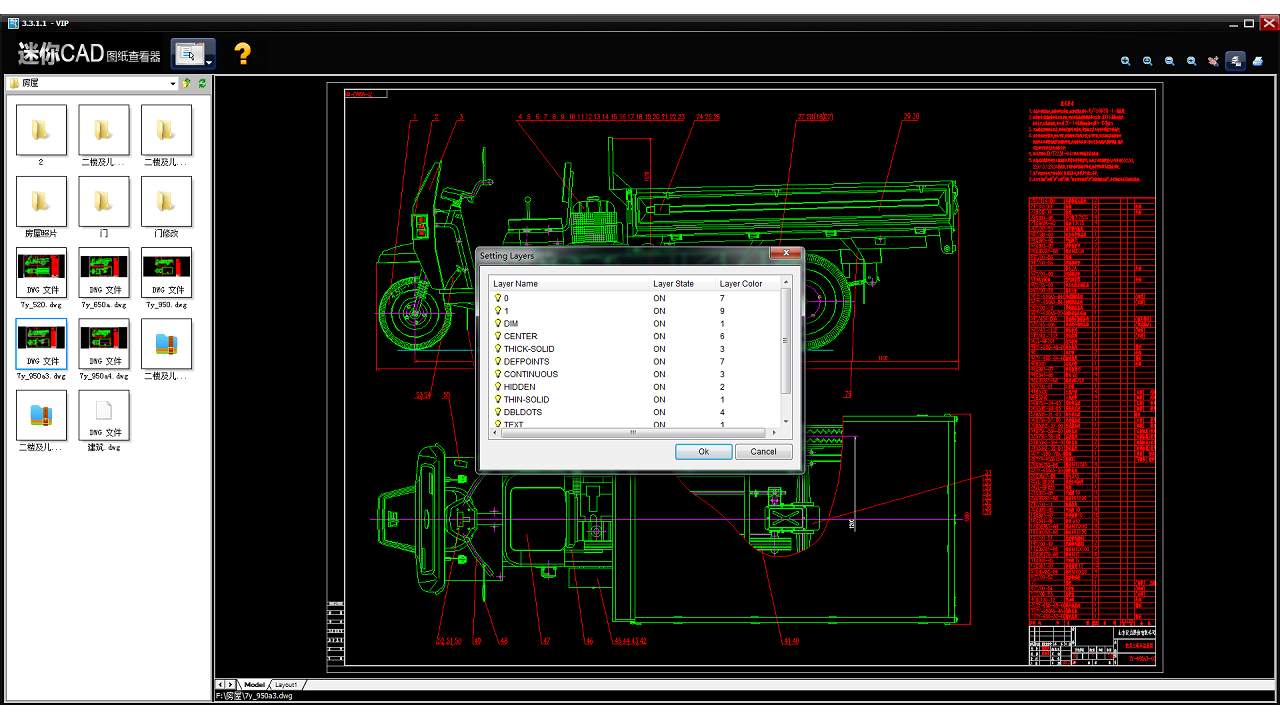Image resolution: width=1280 pixels, height=720 pixels.
Task: Select the pan hand tool
Action: tap(1213, 61)
